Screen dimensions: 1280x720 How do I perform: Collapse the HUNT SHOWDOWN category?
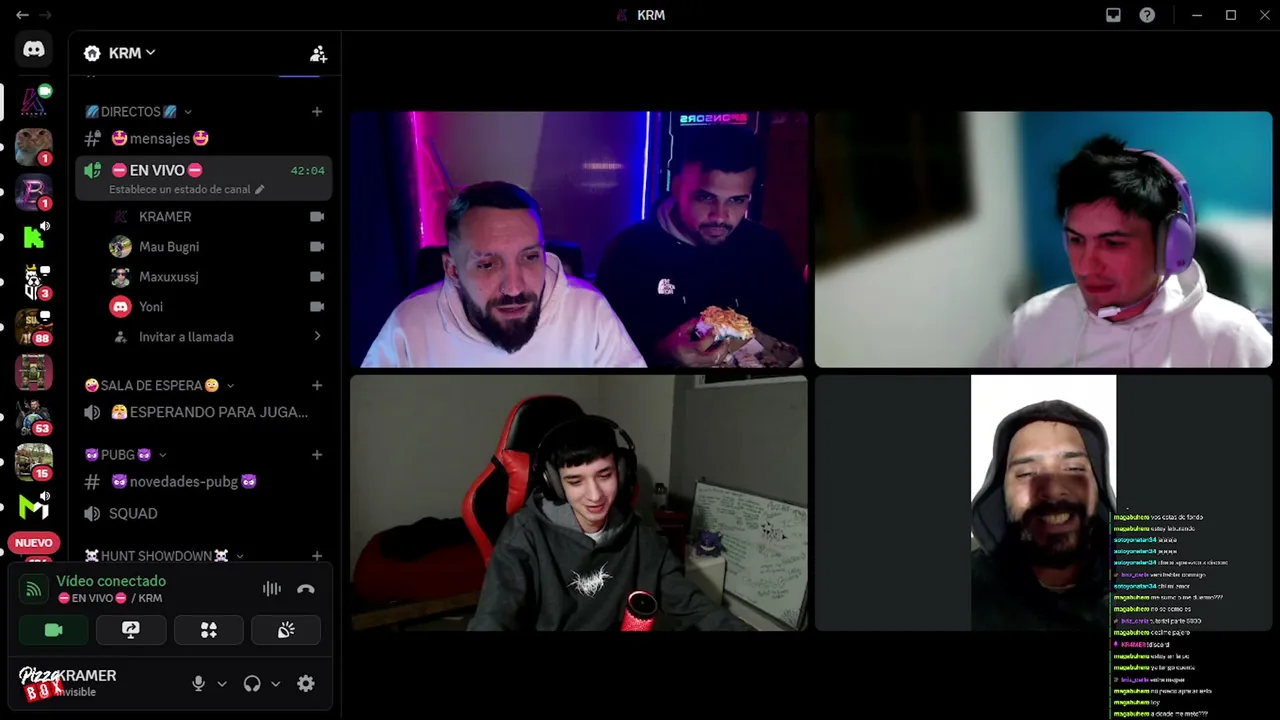tap(165, 556)
